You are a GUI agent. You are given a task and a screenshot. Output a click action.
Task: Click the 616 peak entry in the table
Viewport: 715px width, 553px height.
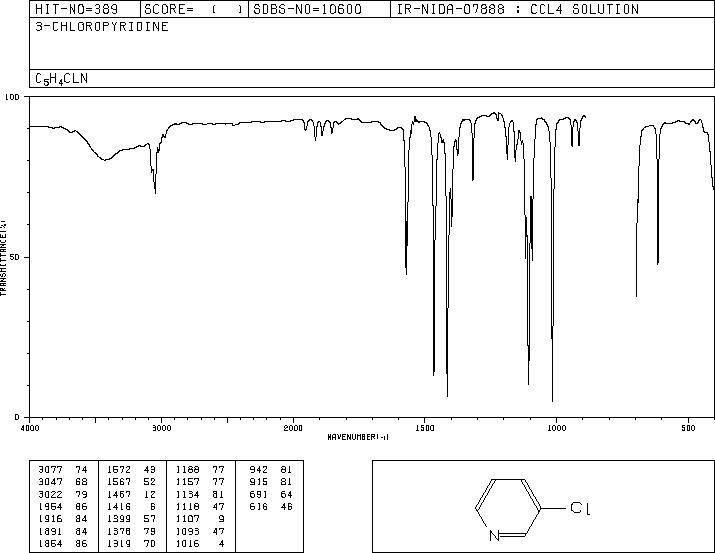pyautogui.click(x=271, y=506)
